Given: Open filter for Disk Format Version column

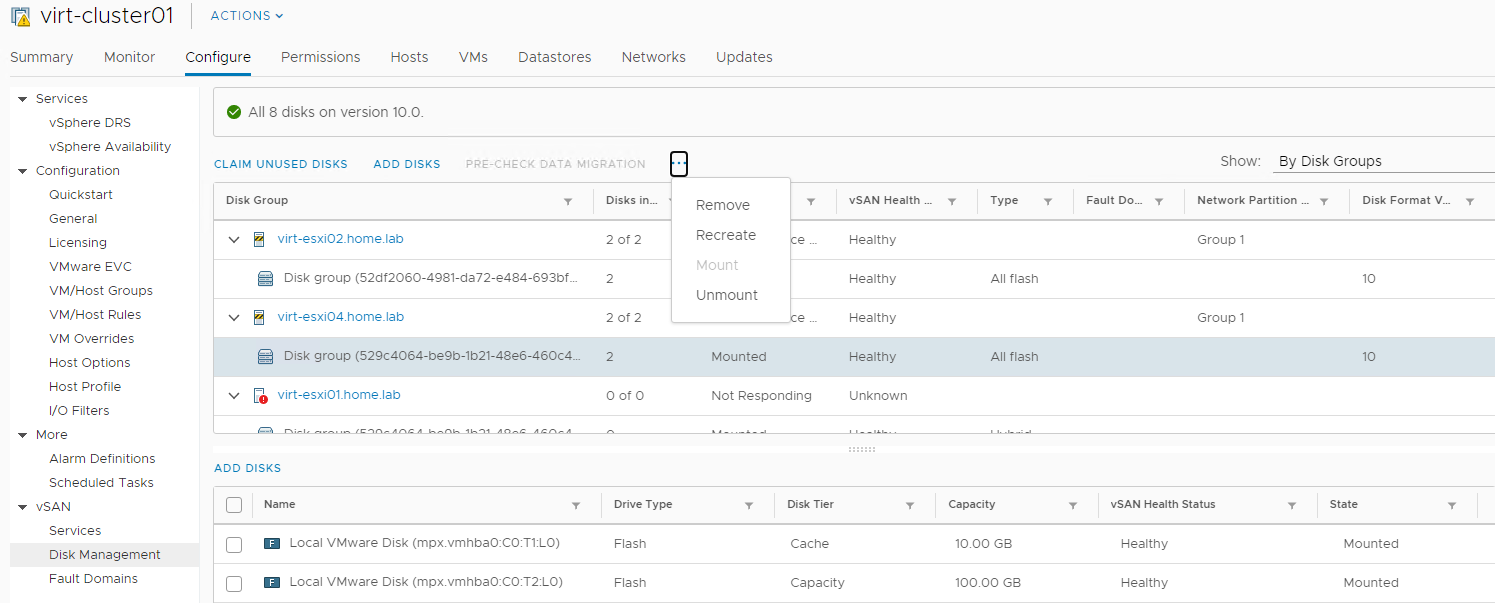Looking at the screenshot, I should [1470, 201].
